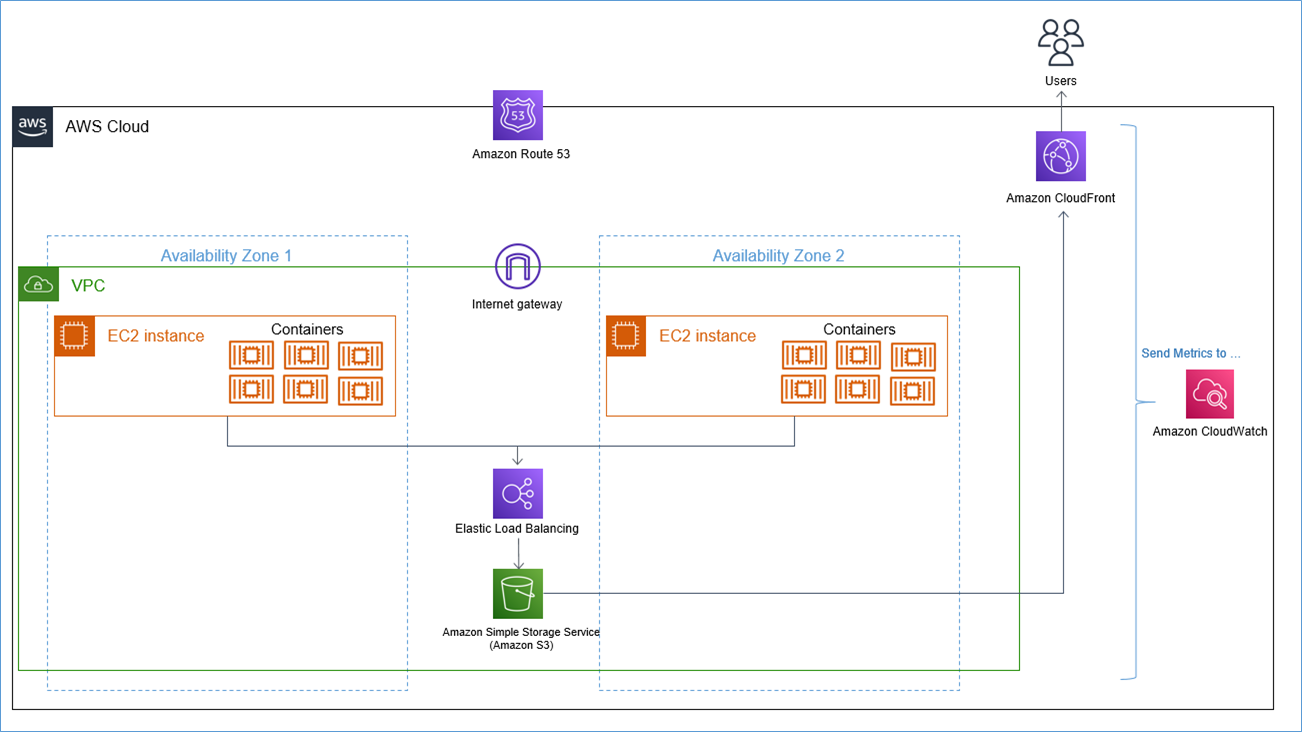Select top-right container icon in Zone 1
Image resolution: width=1302 pixels, height=732 pixels.
361,355
